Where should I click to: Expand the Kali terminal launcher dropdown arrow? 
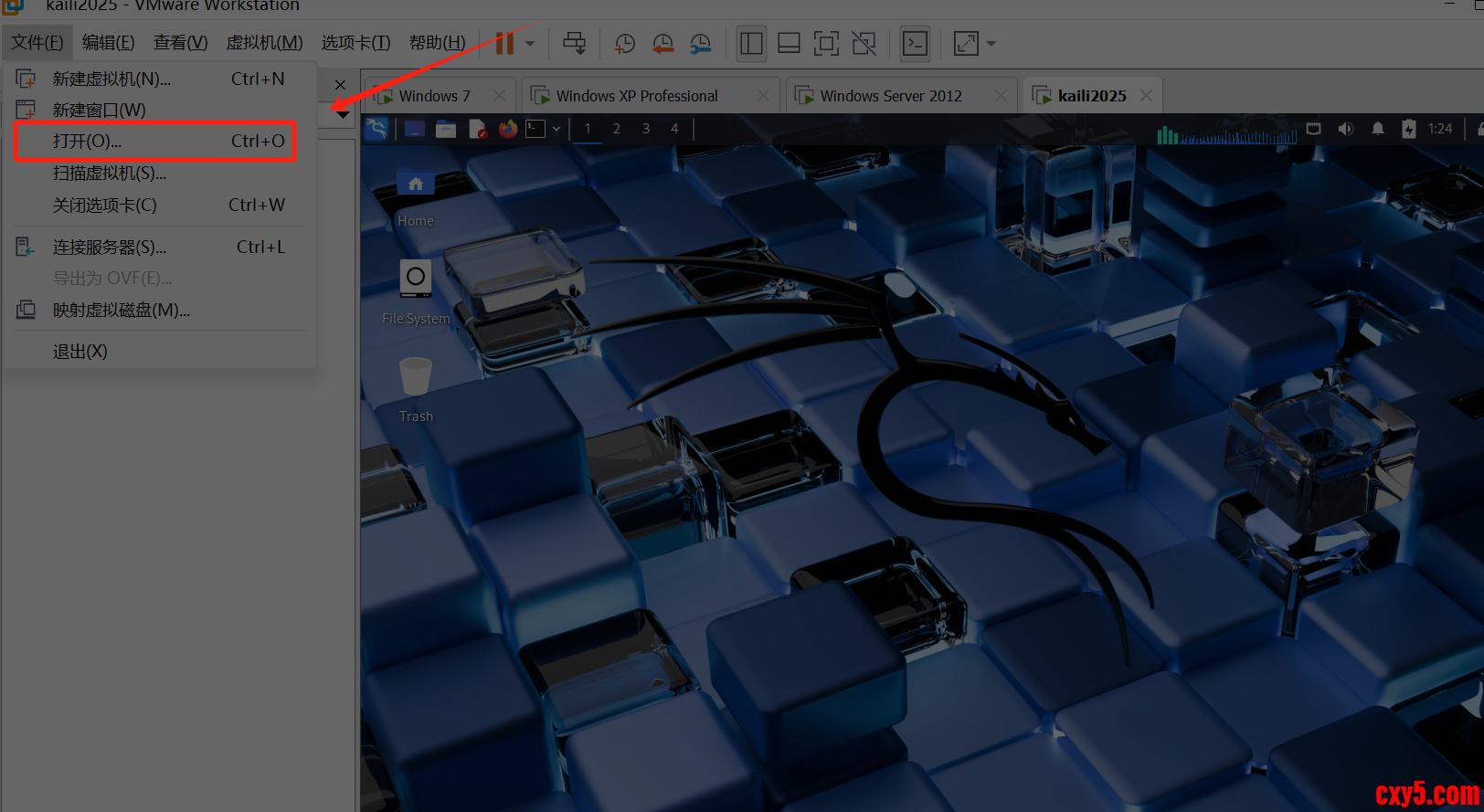556,130
